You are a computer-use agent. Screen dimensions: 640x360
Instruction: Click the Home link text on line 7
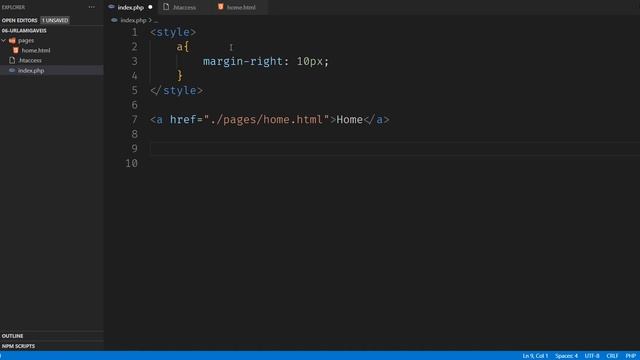[349, 120]
